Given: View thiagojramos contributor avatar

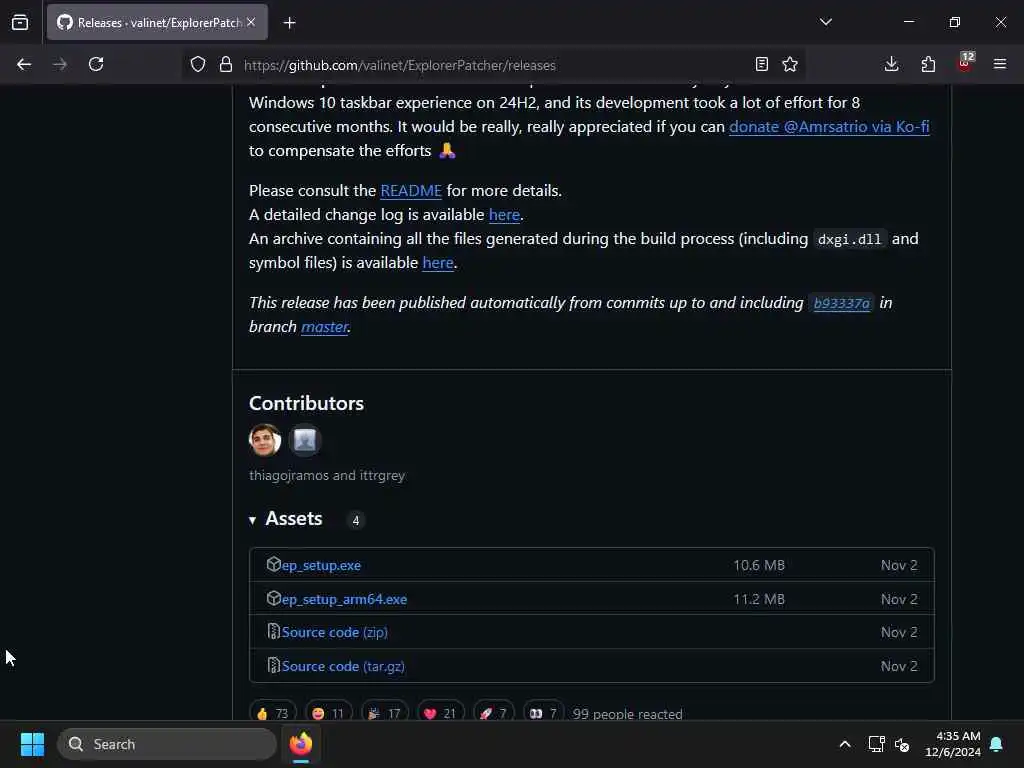Looking at the screenshot, I should click(x=265, y=440).
